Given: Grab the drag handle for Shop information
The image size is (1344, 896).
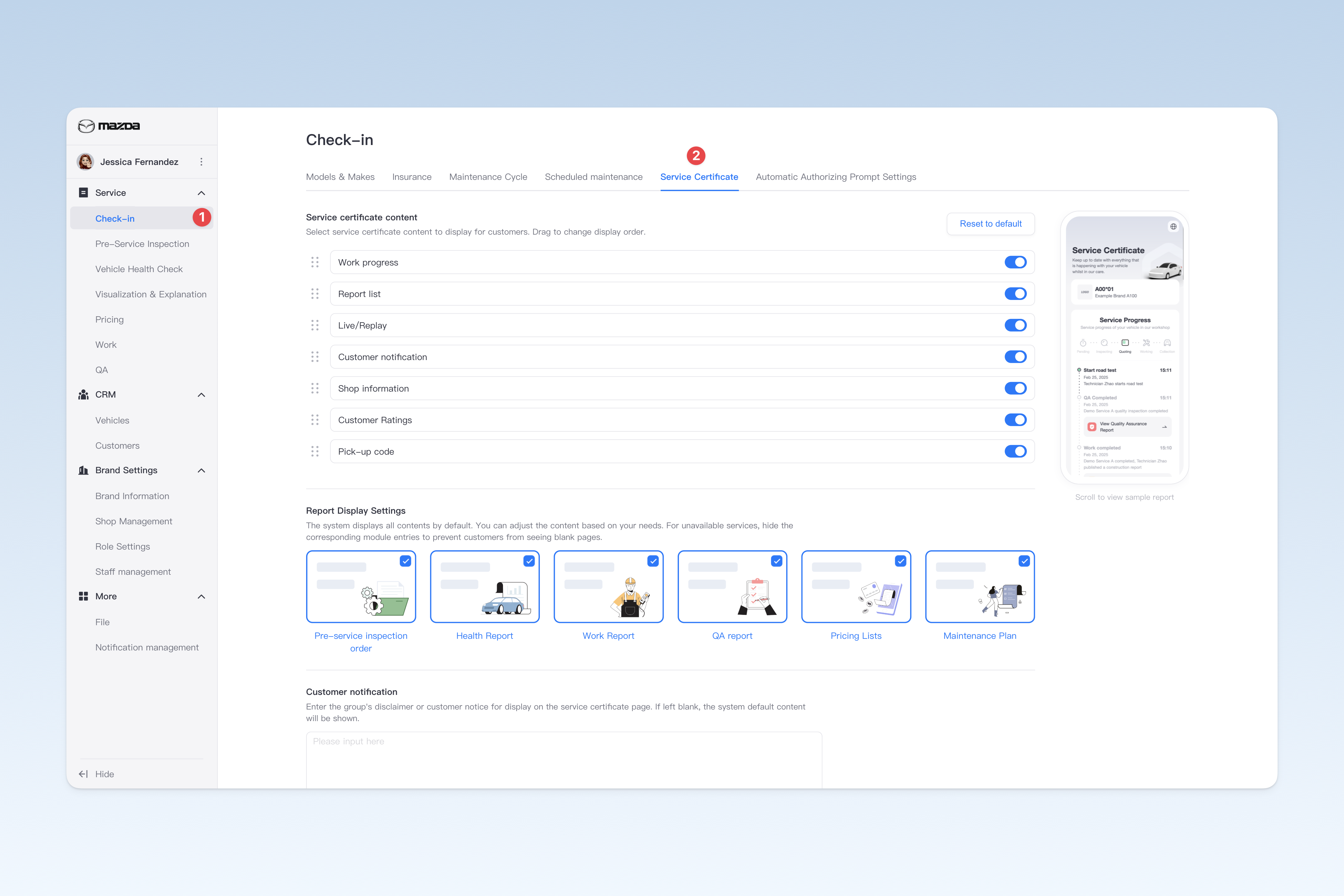Looking at the screenshot, I should pyautogui.click(x=315, y=389).
